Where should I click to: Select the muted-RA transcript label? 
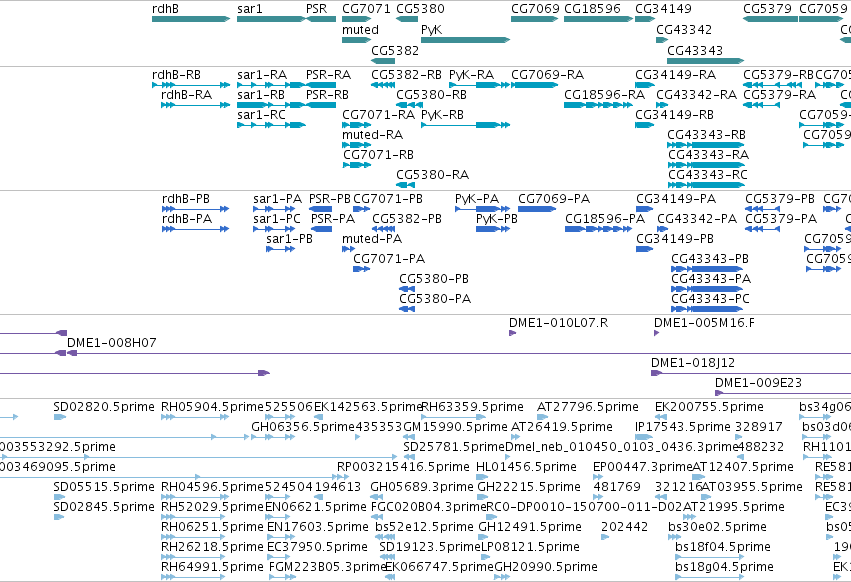coord(372,135)
